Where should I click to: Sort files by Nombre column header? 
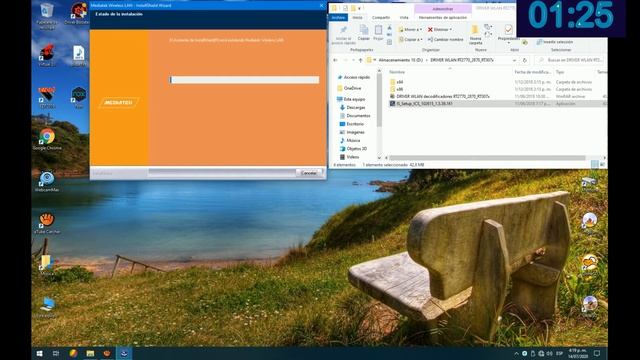pos(397,72)
